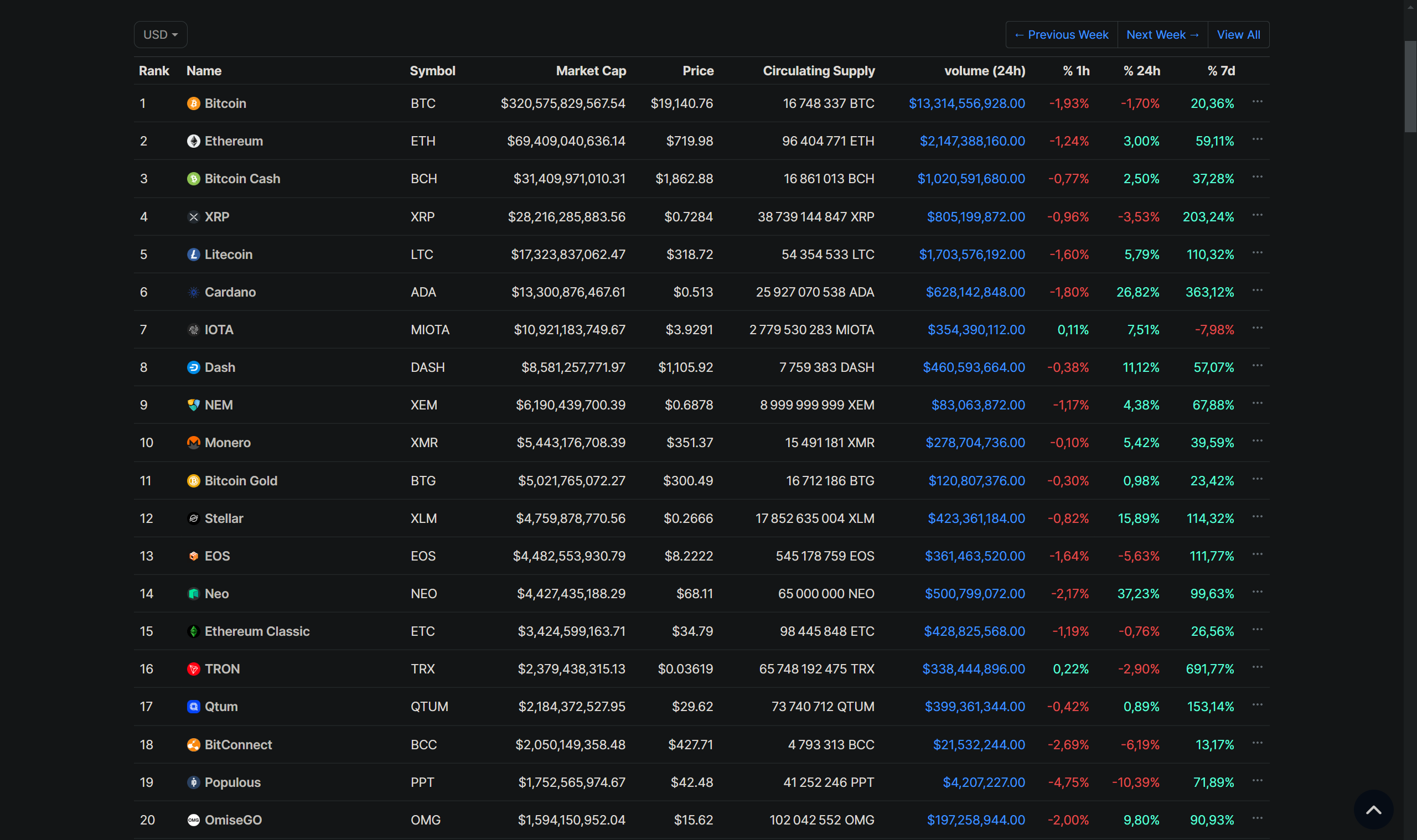Expand more options for OmiseGO row
Viewport: 1417px width, 840px height.
tap(1258, 818)
